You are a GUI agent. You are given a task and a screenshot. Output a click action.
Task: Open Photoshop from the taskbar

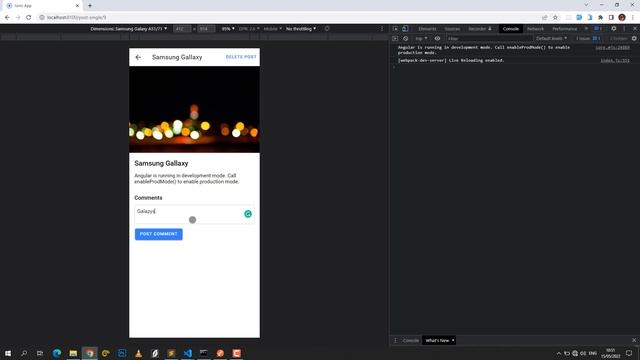(x=122, y=353)
